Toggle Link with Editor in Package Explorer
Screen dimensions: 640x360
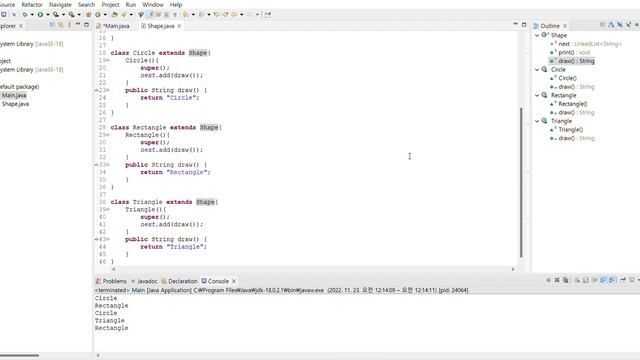[61, 25]
